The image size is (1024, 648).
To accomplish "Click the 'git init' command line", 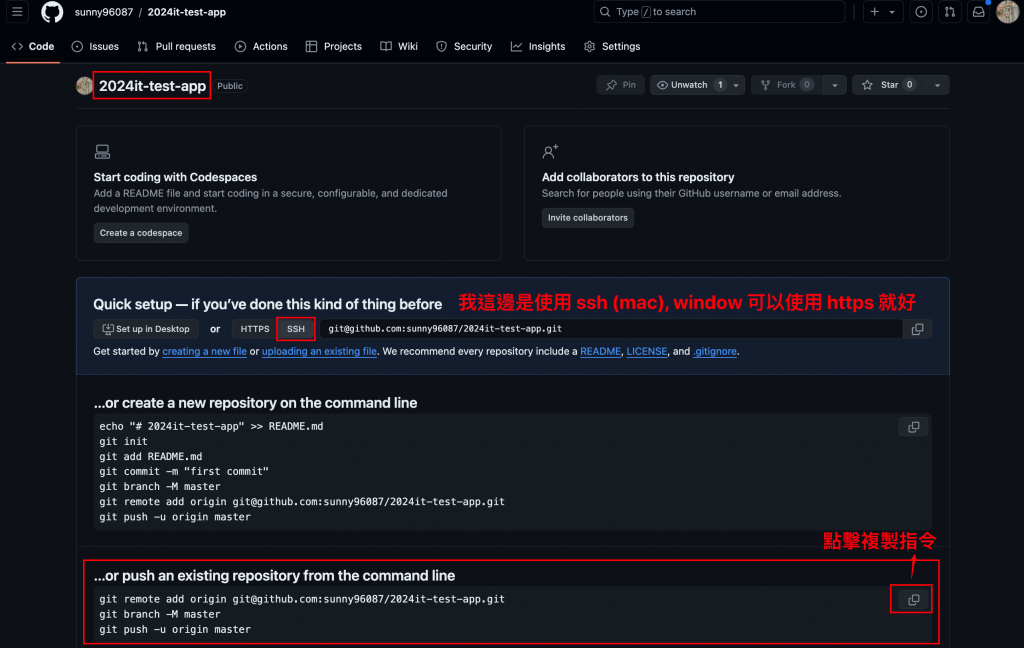I will tap(123, 442).
